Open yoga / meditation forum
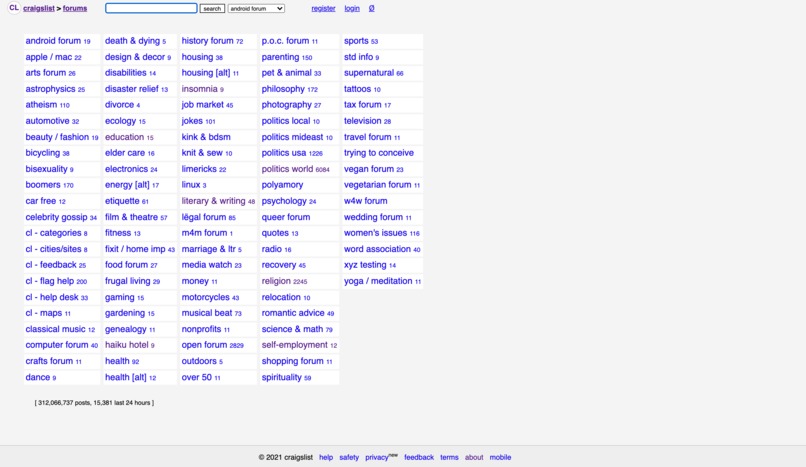The width and height of the screenshot is (806, 467). [378, 281]
